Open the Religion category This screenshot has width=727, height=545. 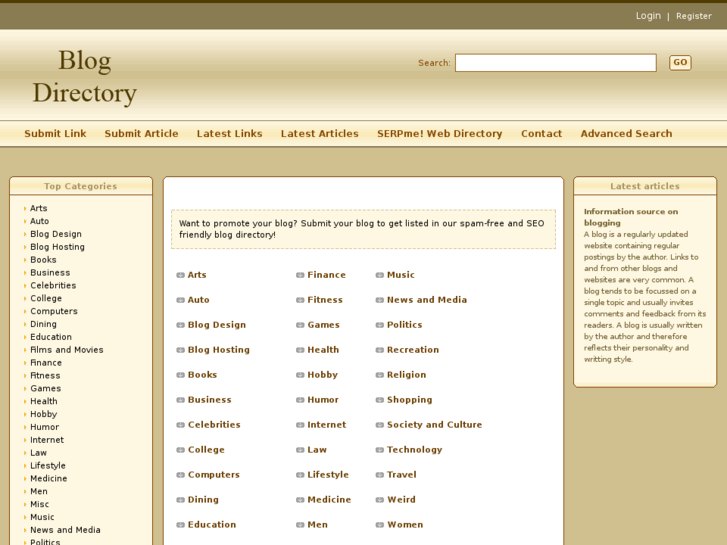click(407, 375)
